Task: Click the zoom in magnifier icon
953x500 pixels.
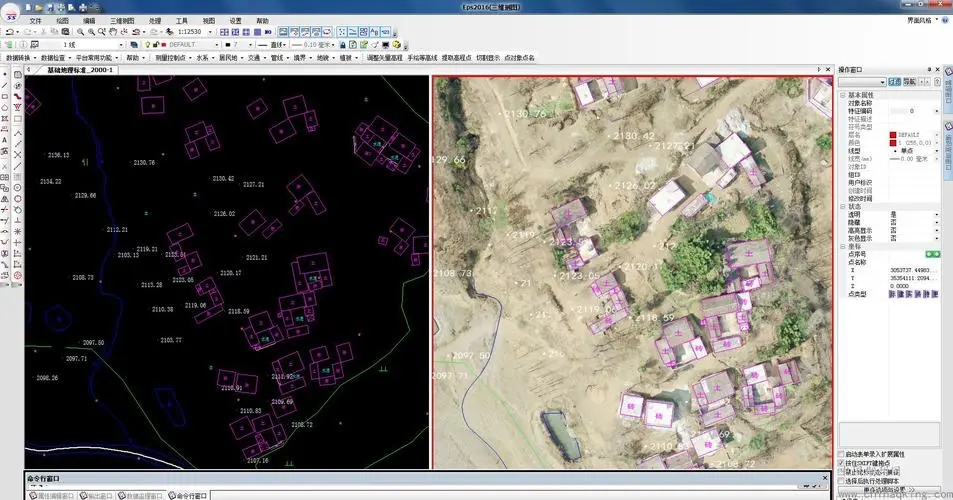Action: 80,32
